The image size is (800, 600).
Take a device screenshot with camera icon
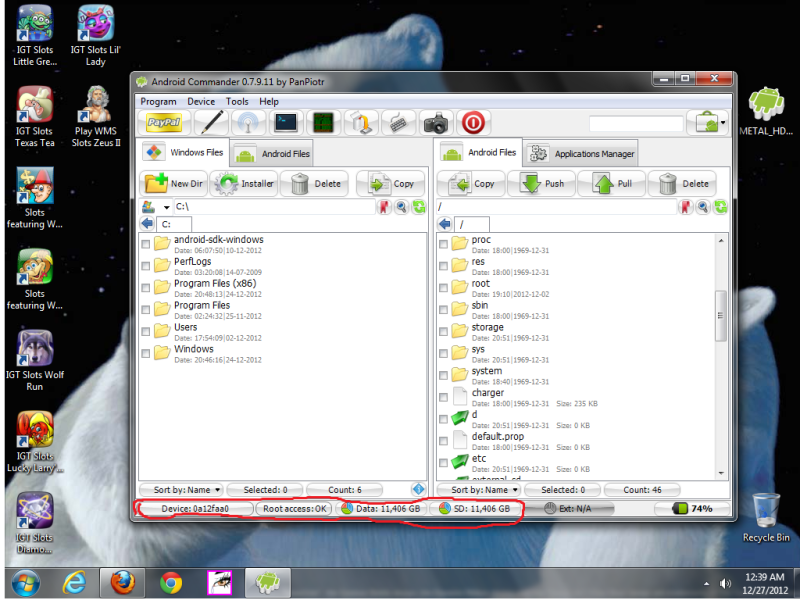436,122
